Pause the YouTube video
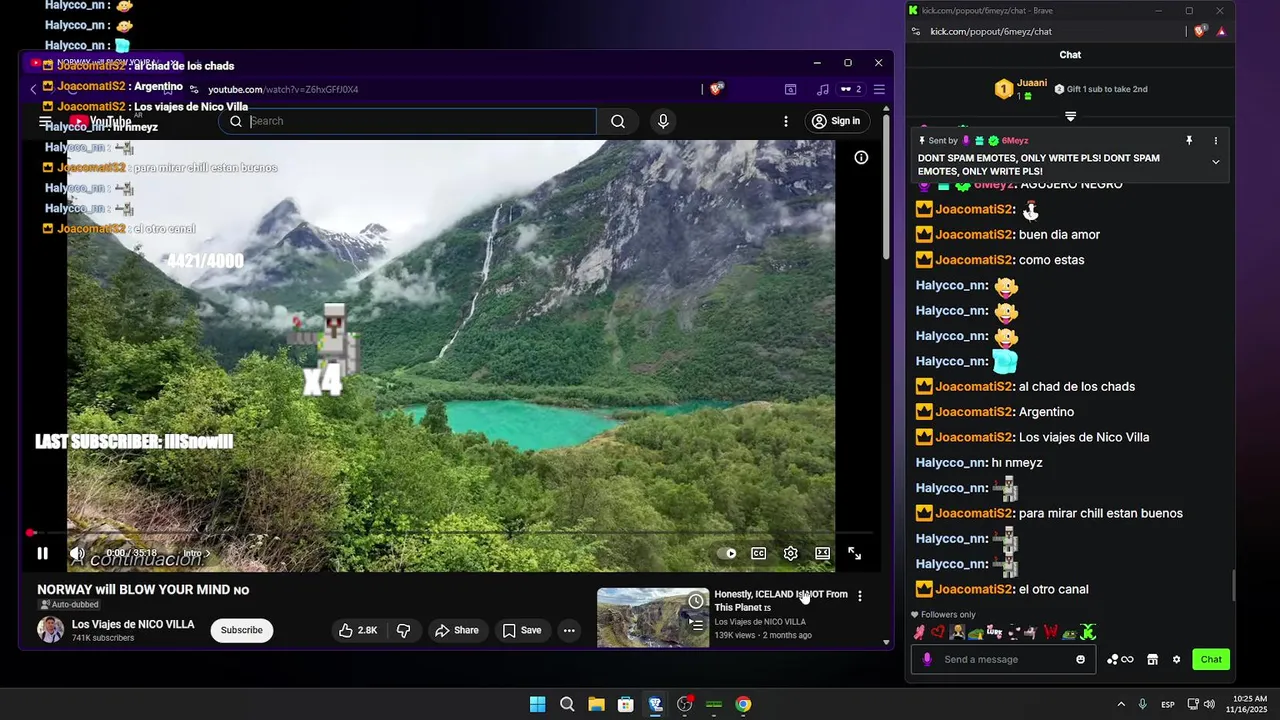 coord(42,553)
